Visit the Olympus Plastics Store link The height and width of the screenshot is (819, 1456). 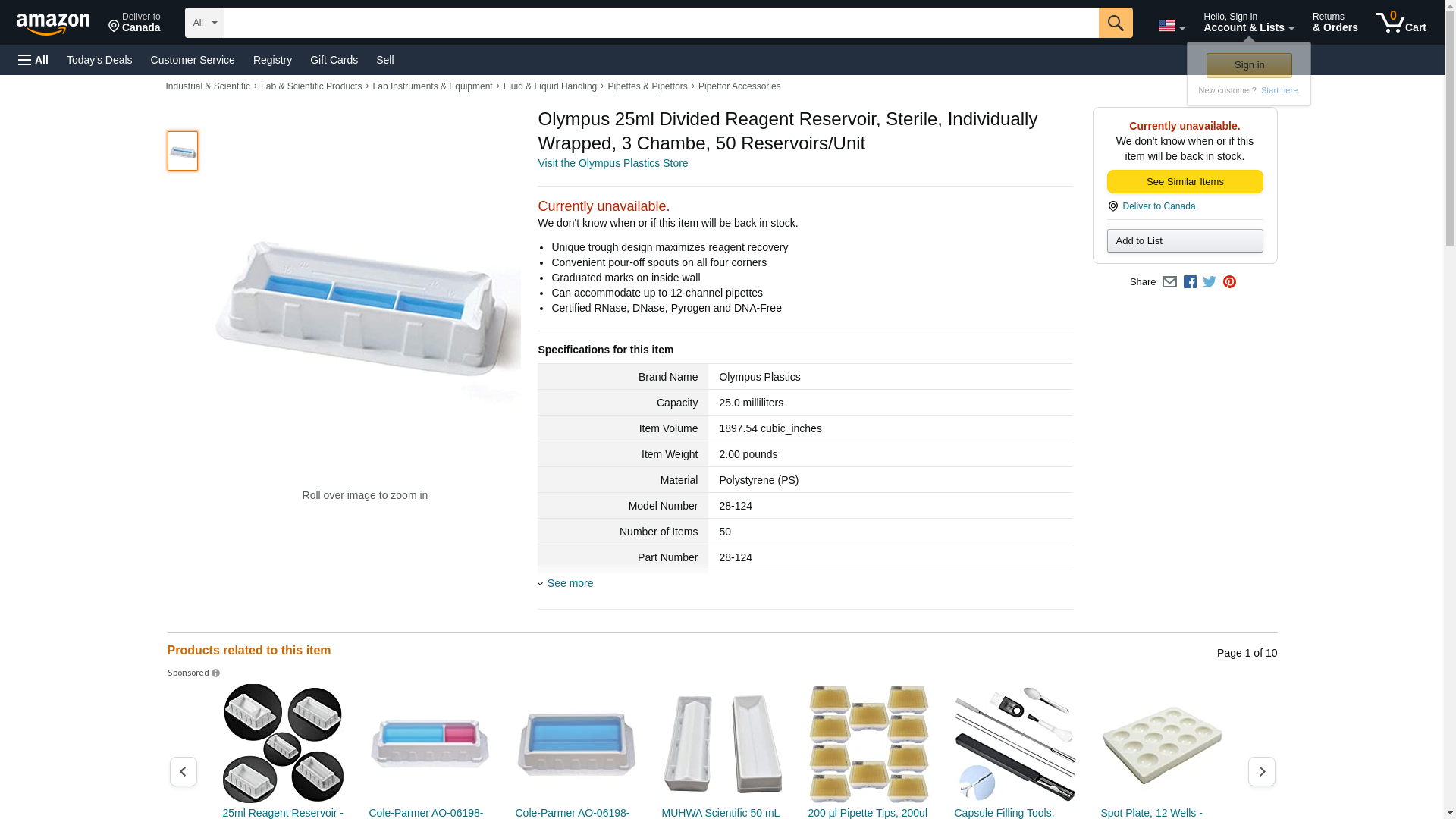coord(613,163)
